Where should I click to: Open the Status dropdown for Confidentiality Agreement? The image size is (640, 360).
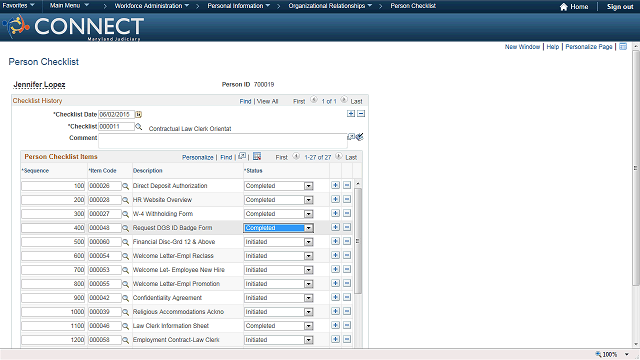[309, 298]
